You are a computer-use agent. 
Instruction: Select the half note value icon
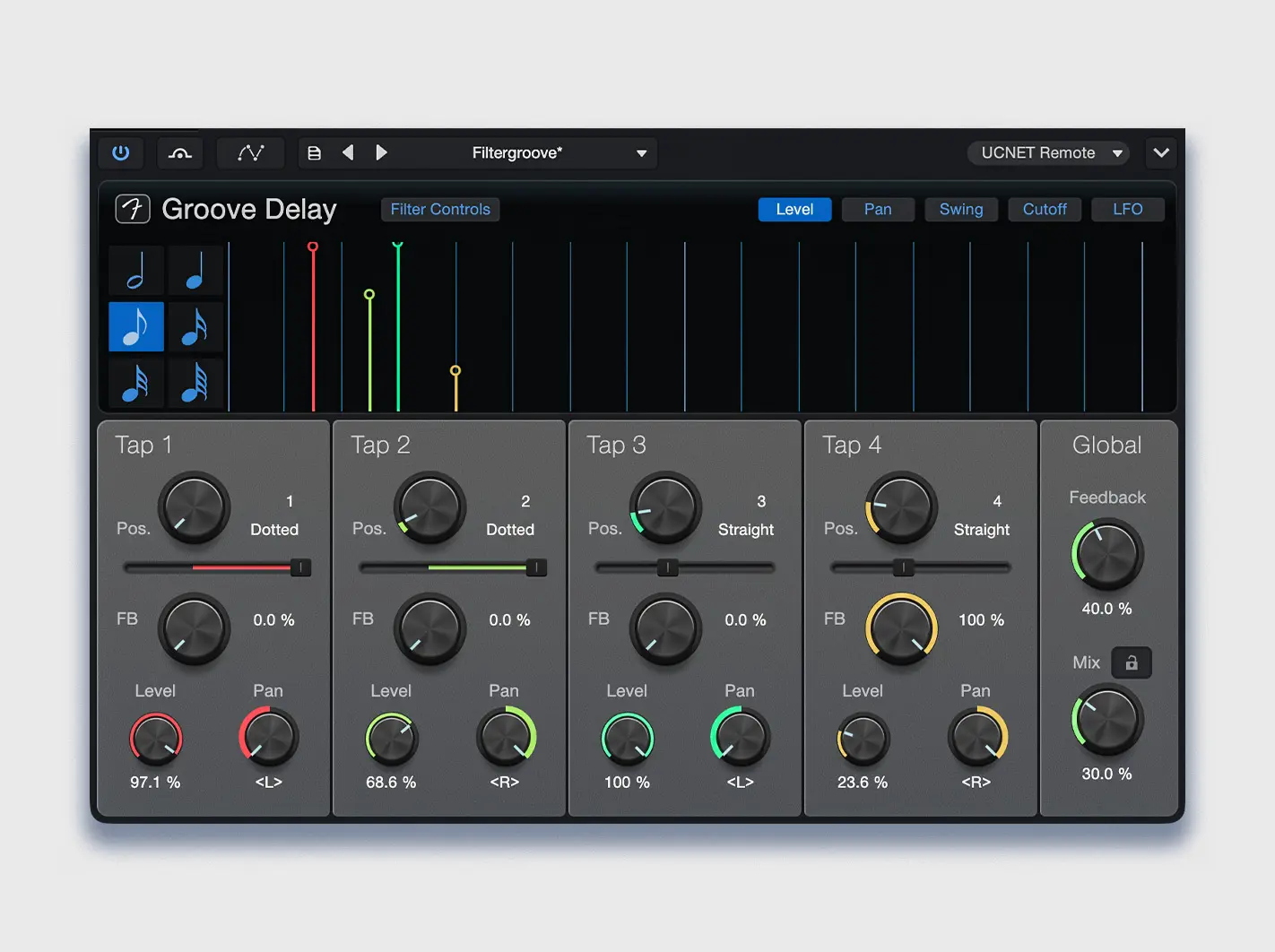[x=135, y=271]
